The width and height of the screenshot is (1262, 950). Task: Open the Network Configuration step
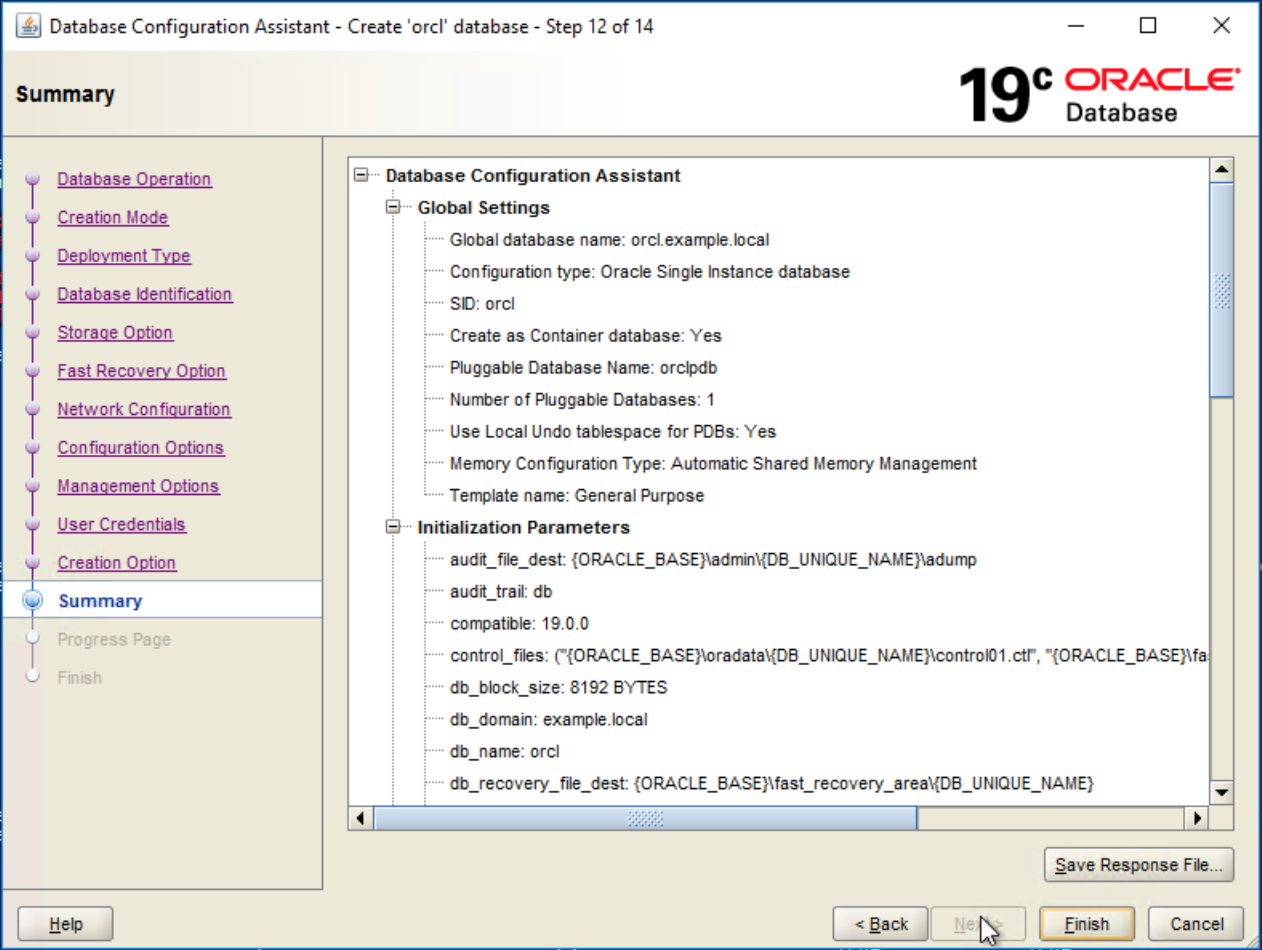click(144, 409)
